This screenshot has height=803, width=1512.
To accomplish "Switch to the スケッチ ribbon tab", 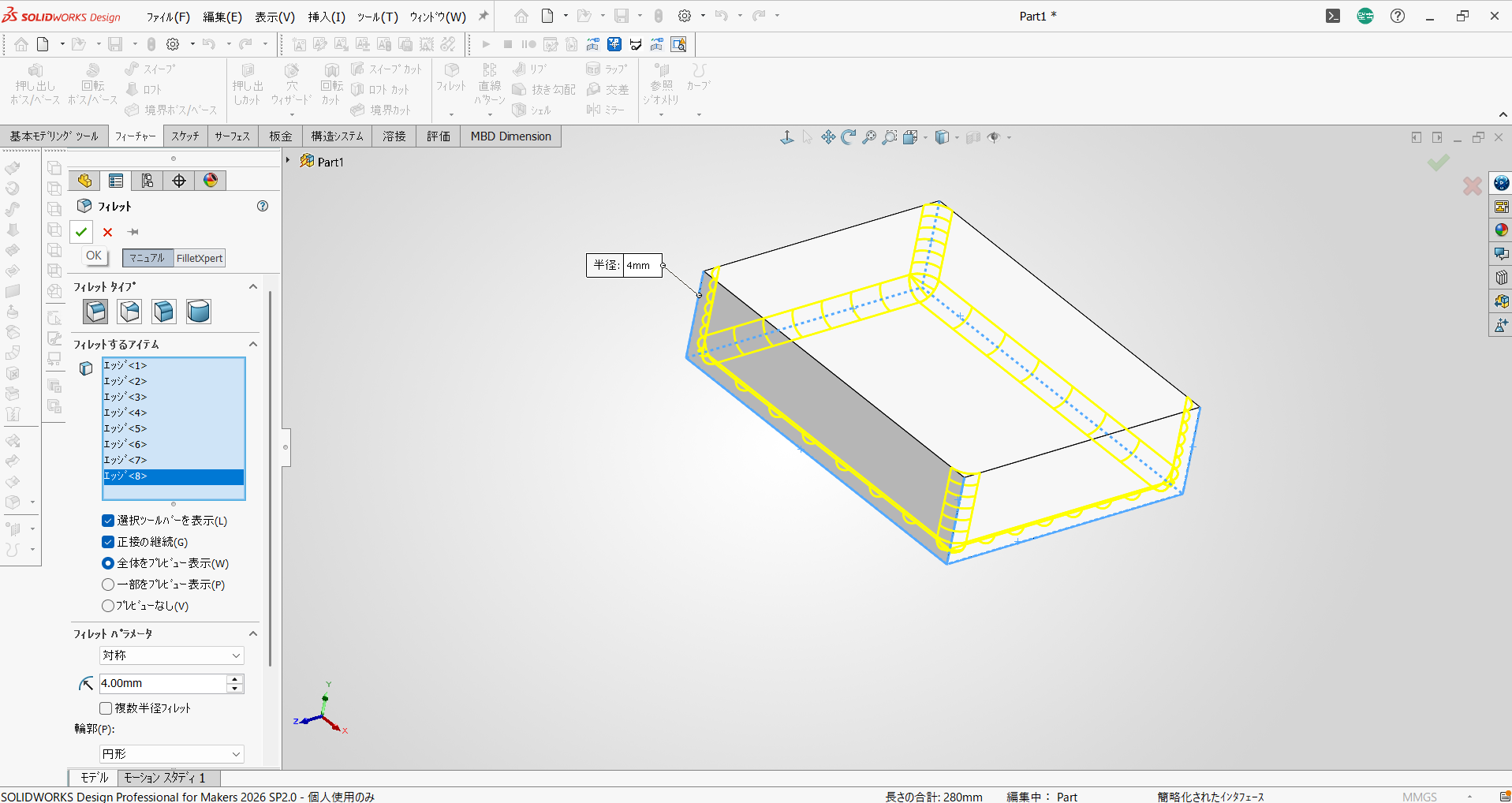I will 185,136.
